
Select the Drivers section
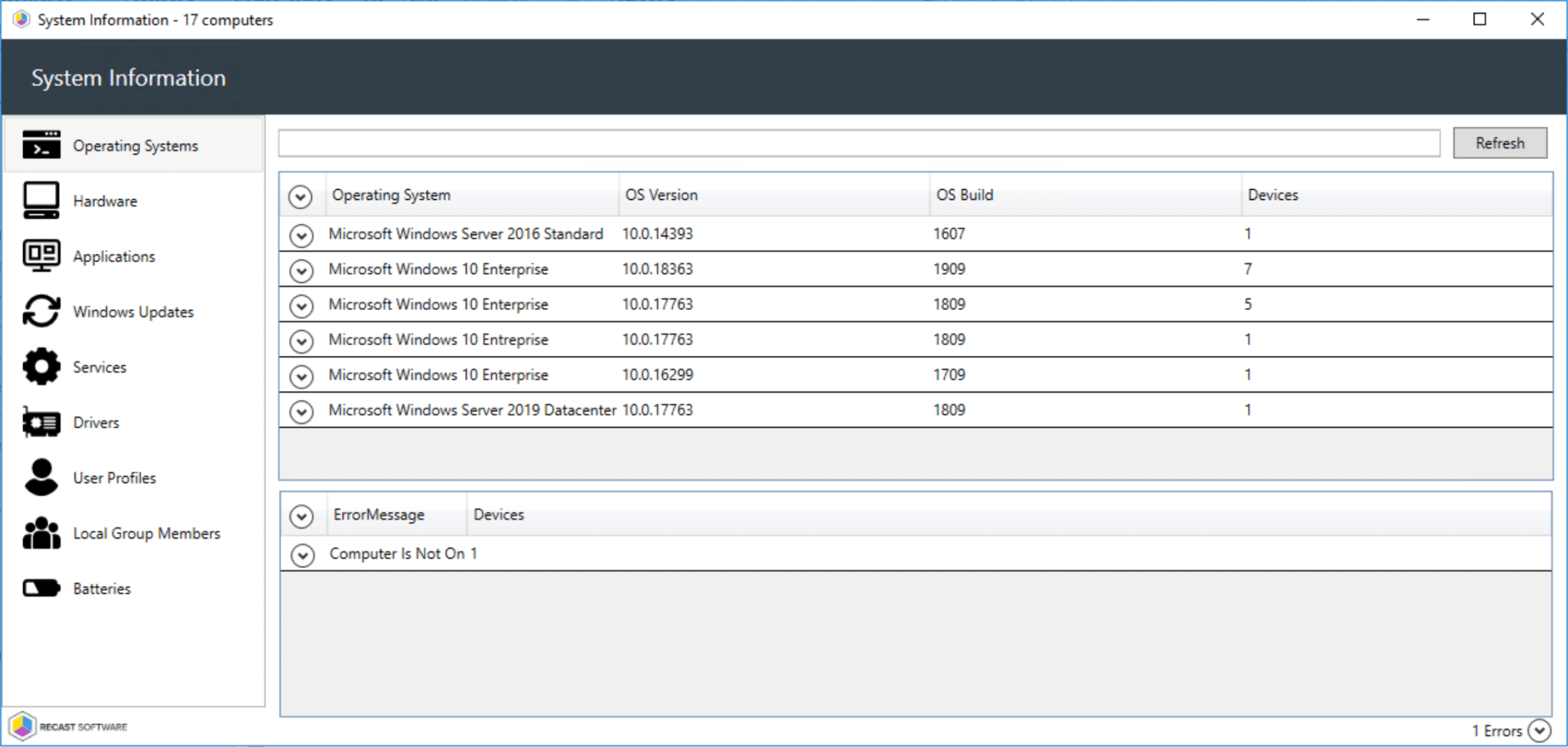(134, 422)
